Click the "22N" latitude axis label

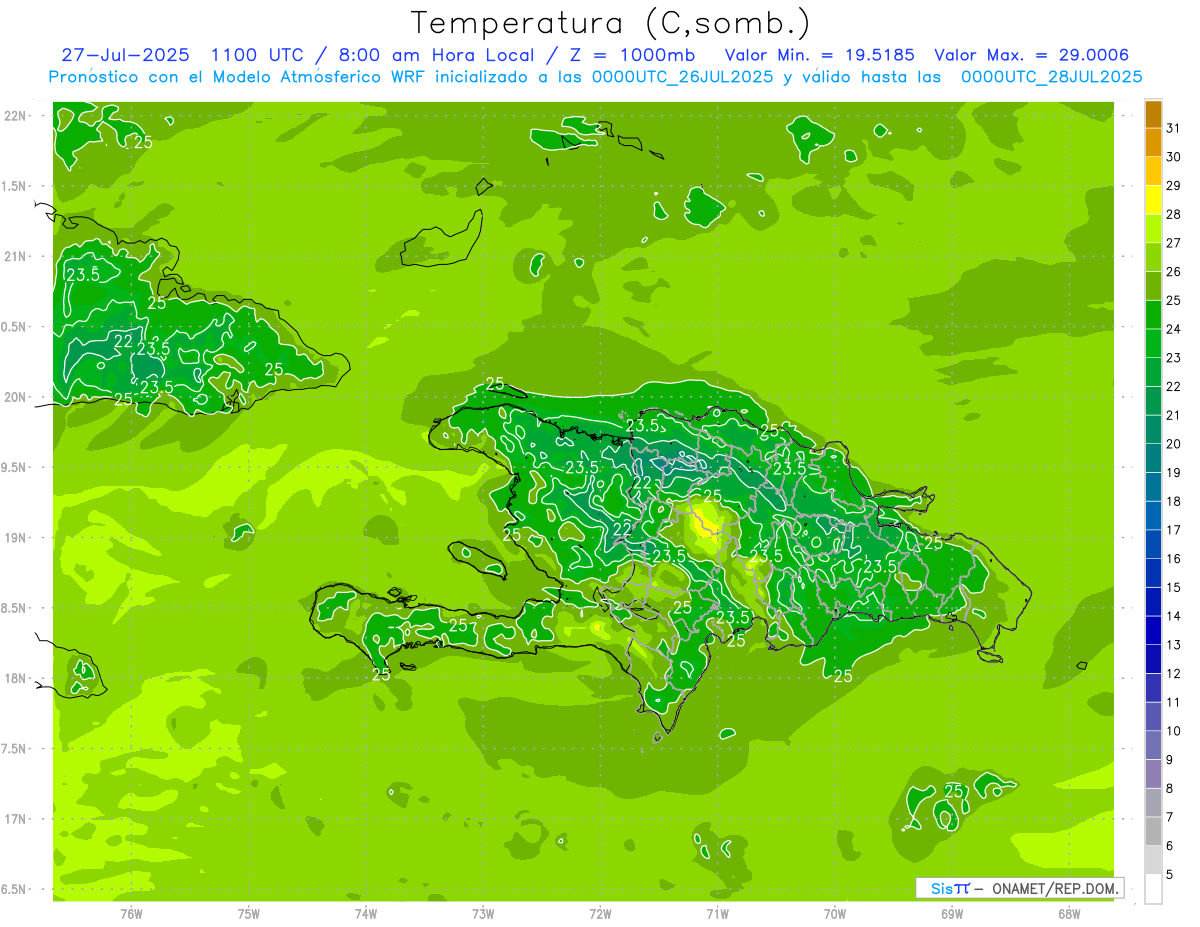16,116
